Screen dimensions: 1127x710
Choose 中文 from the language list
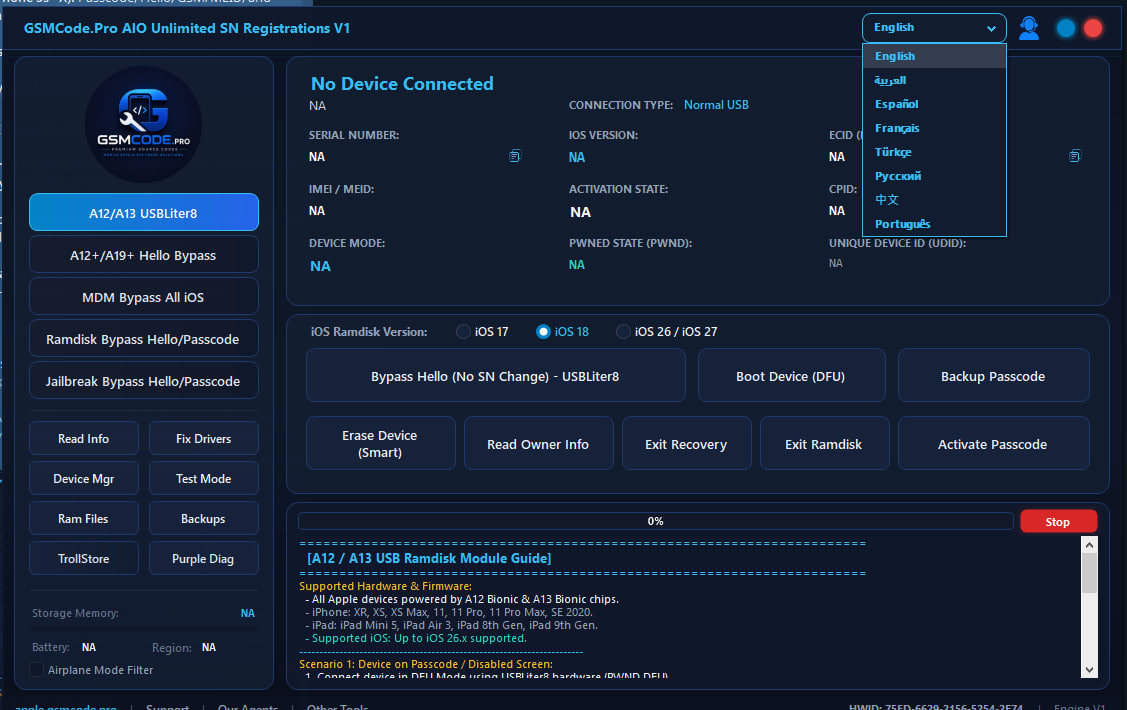(x=934, y=200)
